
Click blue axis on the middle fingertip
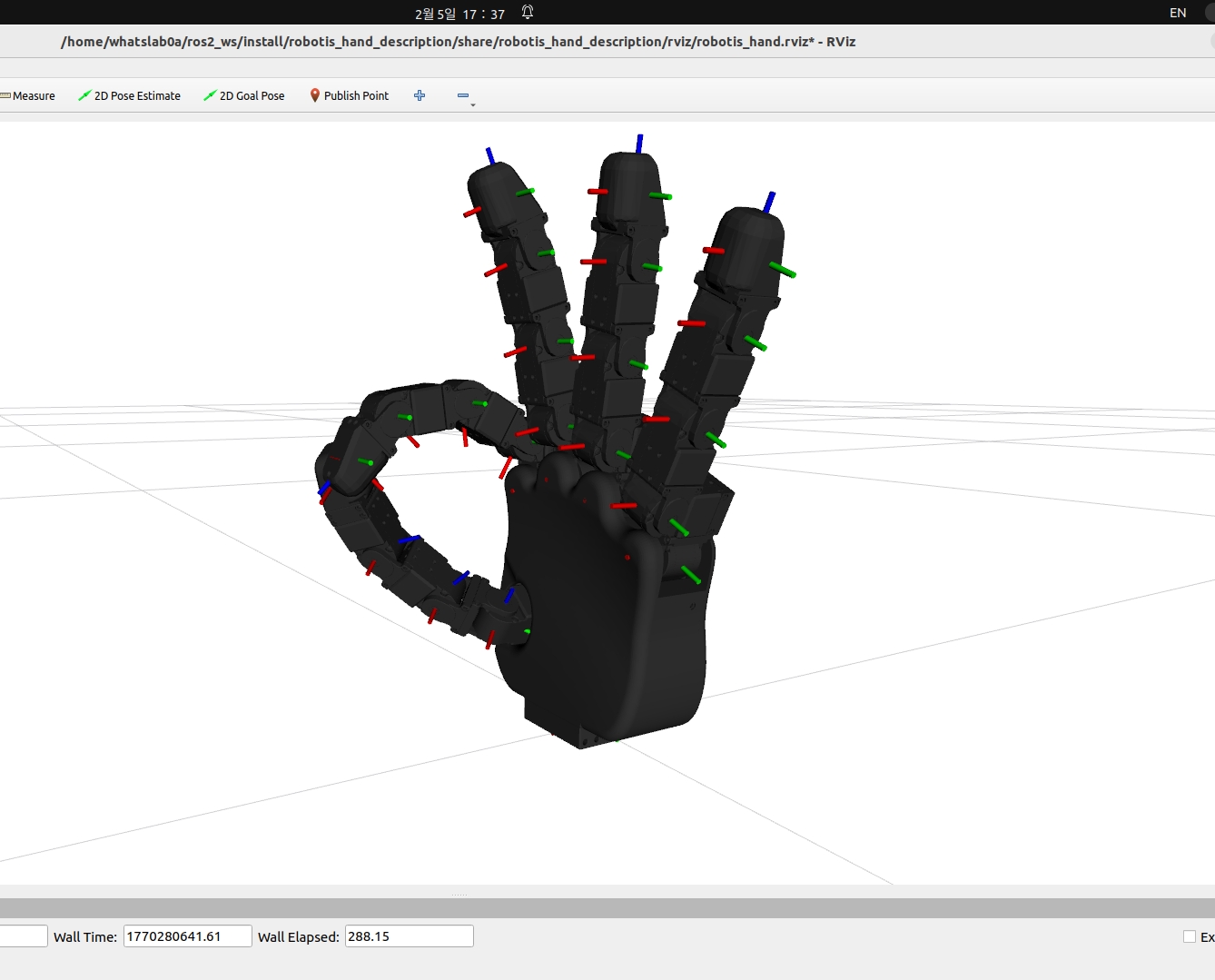[639, 144]
